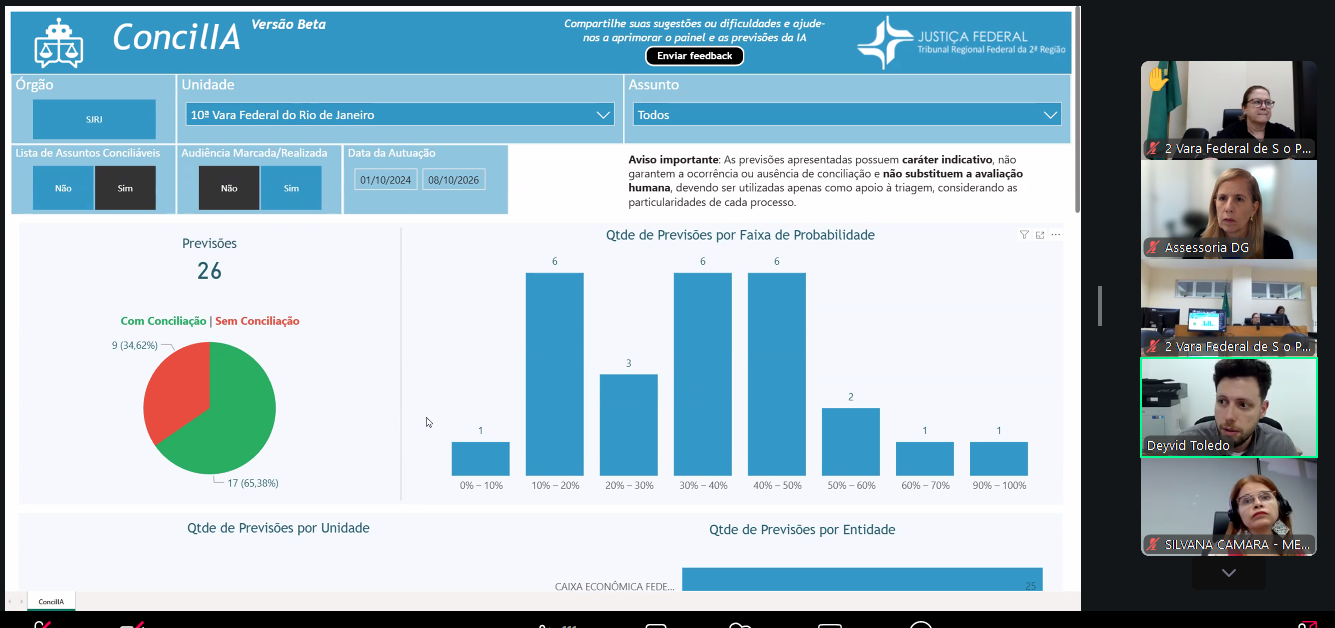
Task: Click the muted mic icon beside SILVANA CAMARA
Action: click(x=1154, y=545)
